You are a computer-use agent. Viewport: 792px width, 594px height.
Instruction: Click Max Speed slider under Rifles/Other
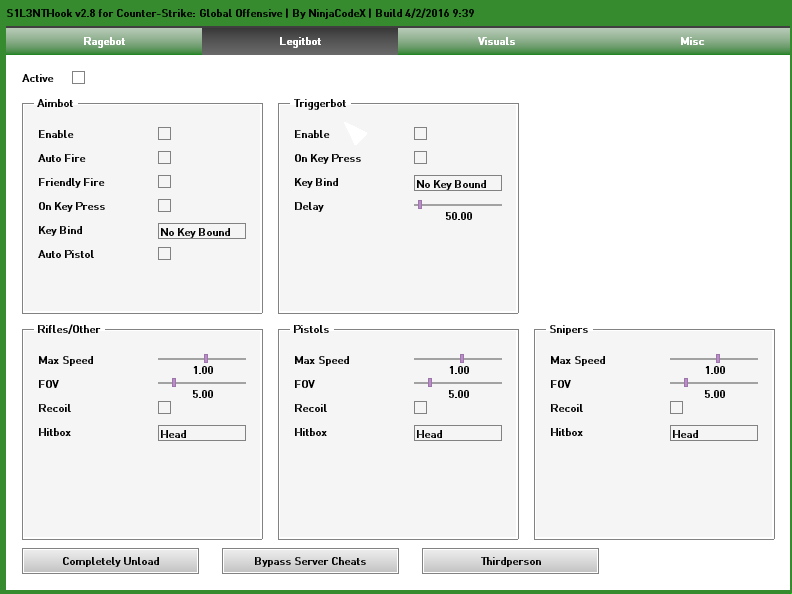202,359
